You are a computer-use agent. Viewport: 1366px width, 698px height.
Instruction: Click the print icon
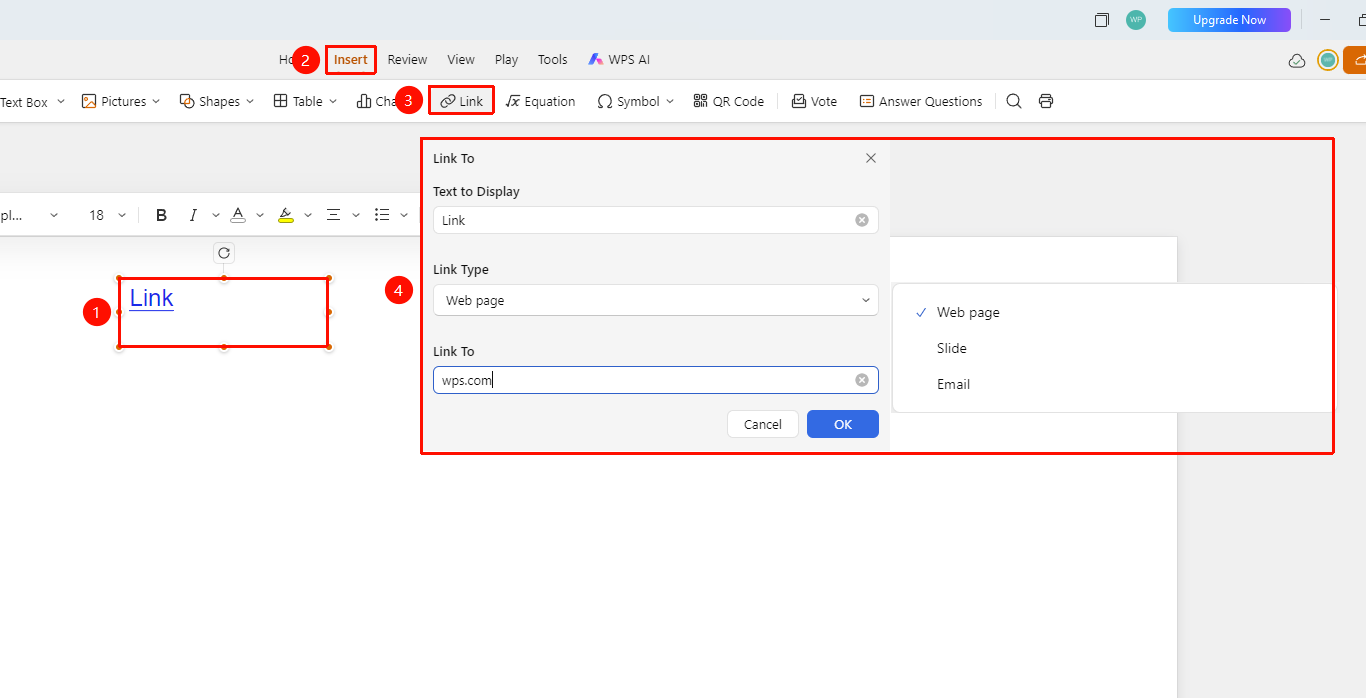pyautogui.click(x=1046, y=101)
